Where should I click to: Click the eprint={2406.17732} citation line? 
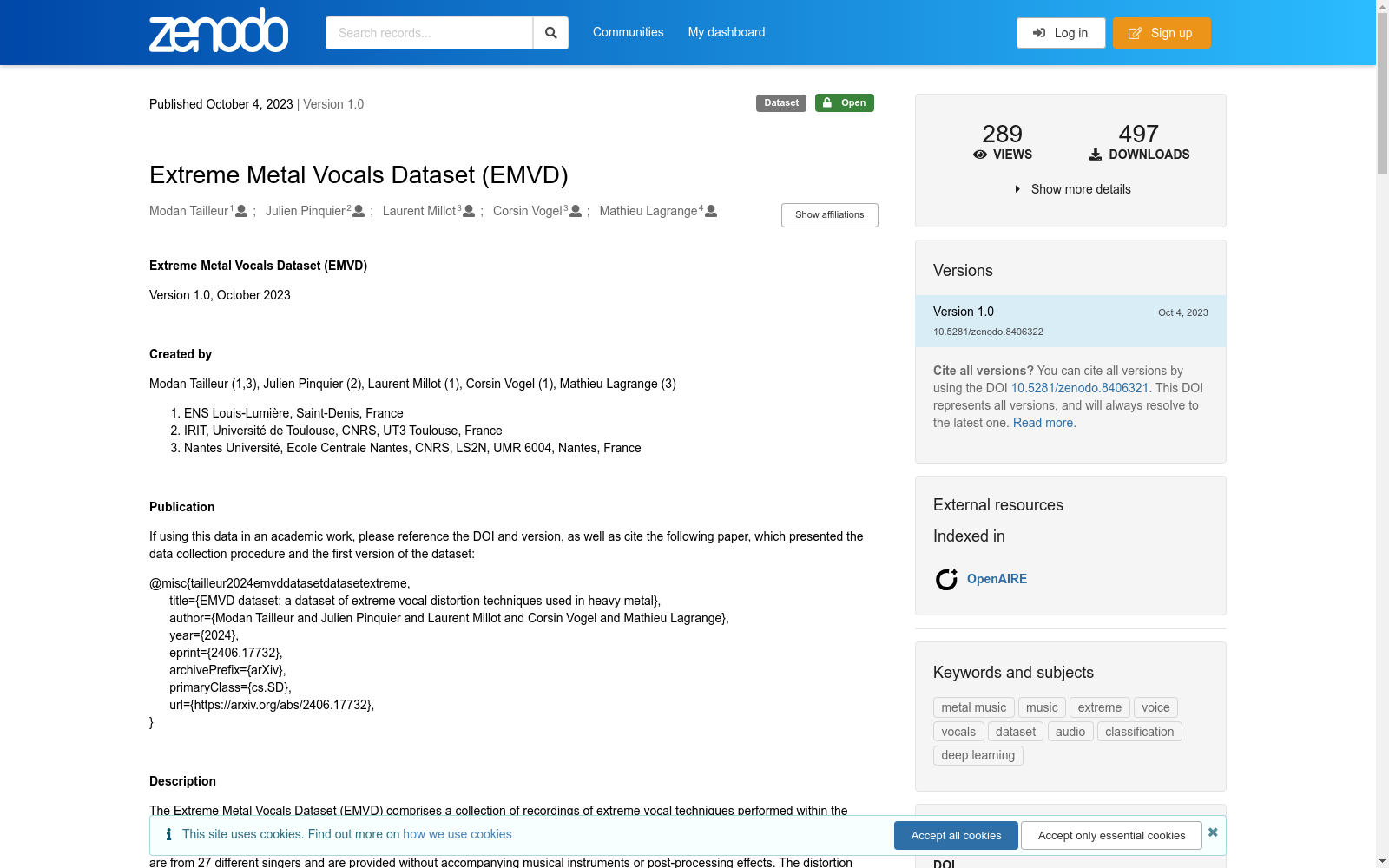226,653
